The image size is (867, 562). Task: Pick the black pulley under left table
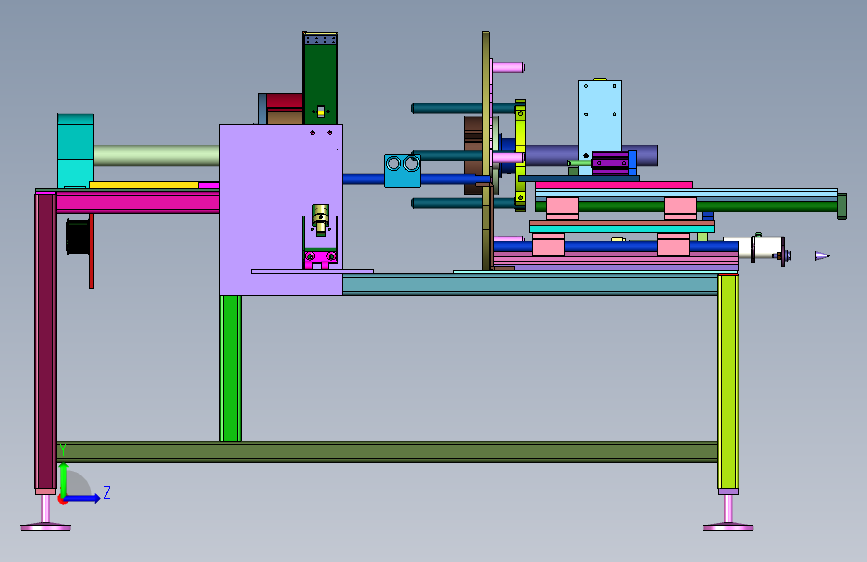click(78, 236)
